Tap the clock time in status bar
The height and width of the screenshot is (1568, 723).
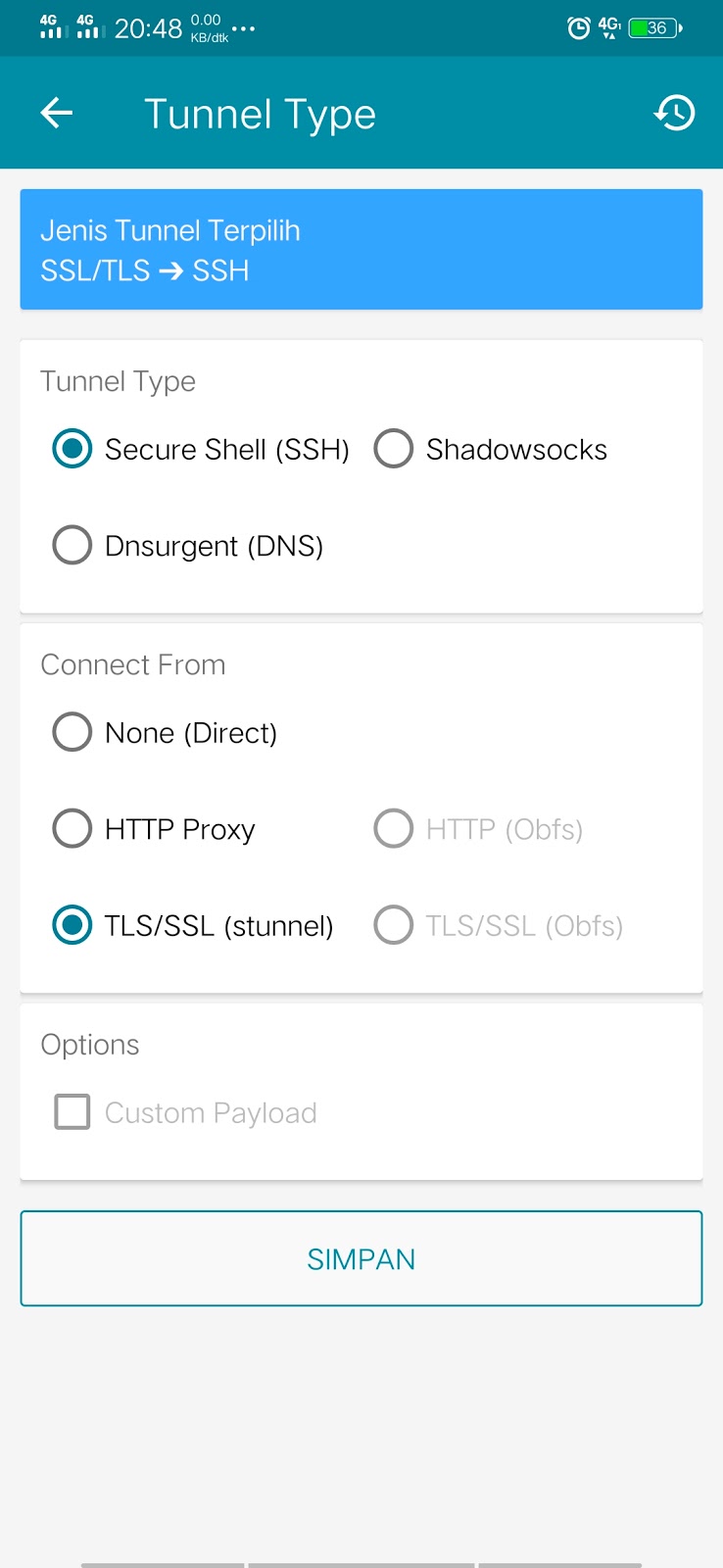click(x=148, y=29)
